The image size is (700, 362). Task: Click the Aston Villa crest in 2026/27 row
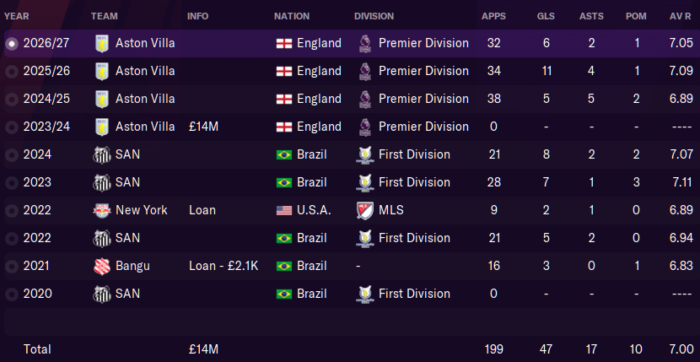tap(102, 43)
